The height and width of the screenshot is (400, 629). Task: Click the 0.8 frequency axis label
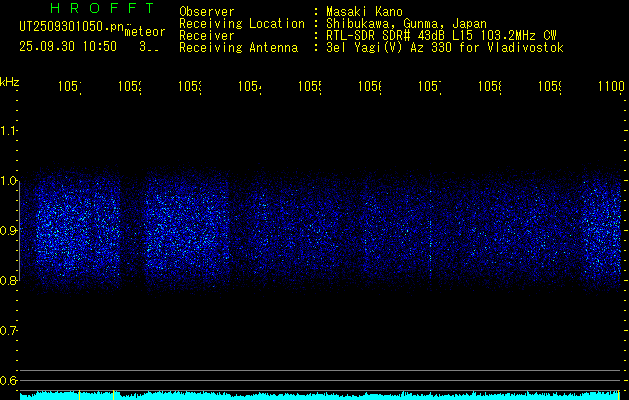click(x=8, y=280)
